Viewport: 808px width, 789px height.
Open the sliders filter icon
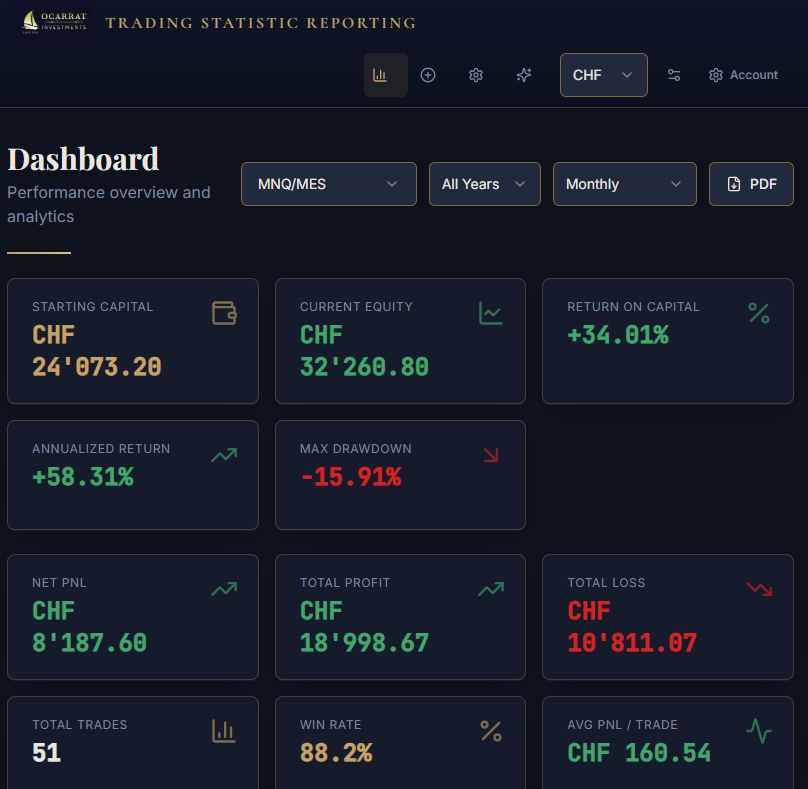pyautogui.click(x=674, y=75)
